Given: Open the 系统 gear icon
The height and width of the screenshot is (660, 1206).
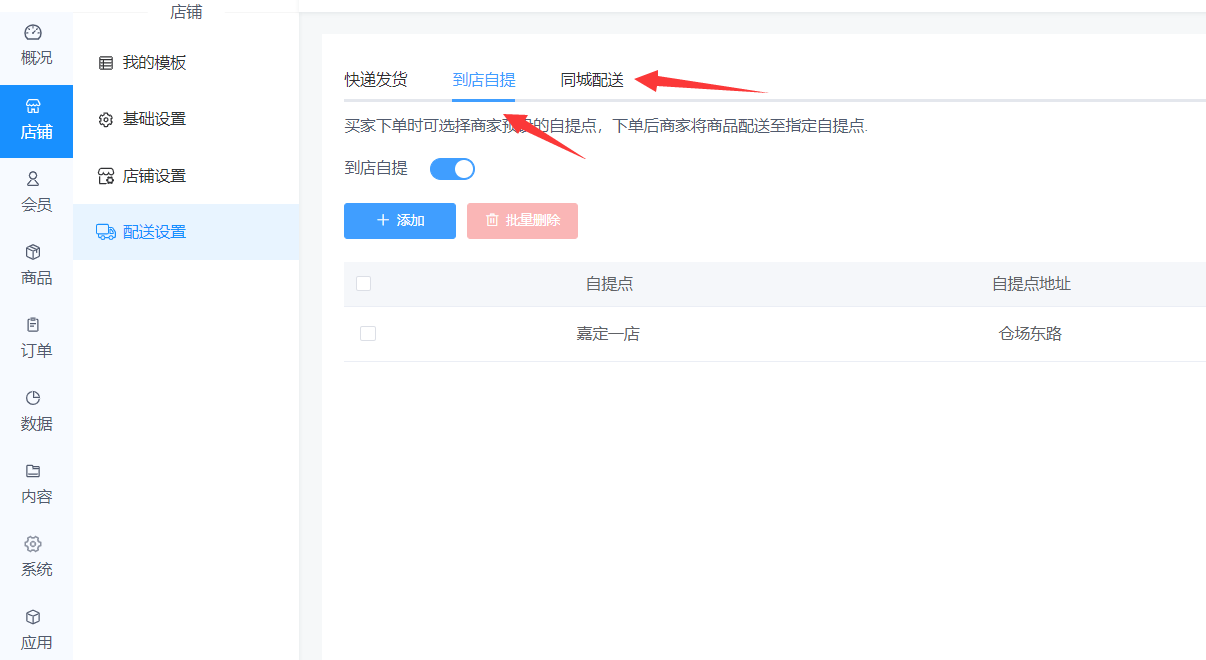Looking at the screenshot, I should pyautogui.click(x=33, y=544).
